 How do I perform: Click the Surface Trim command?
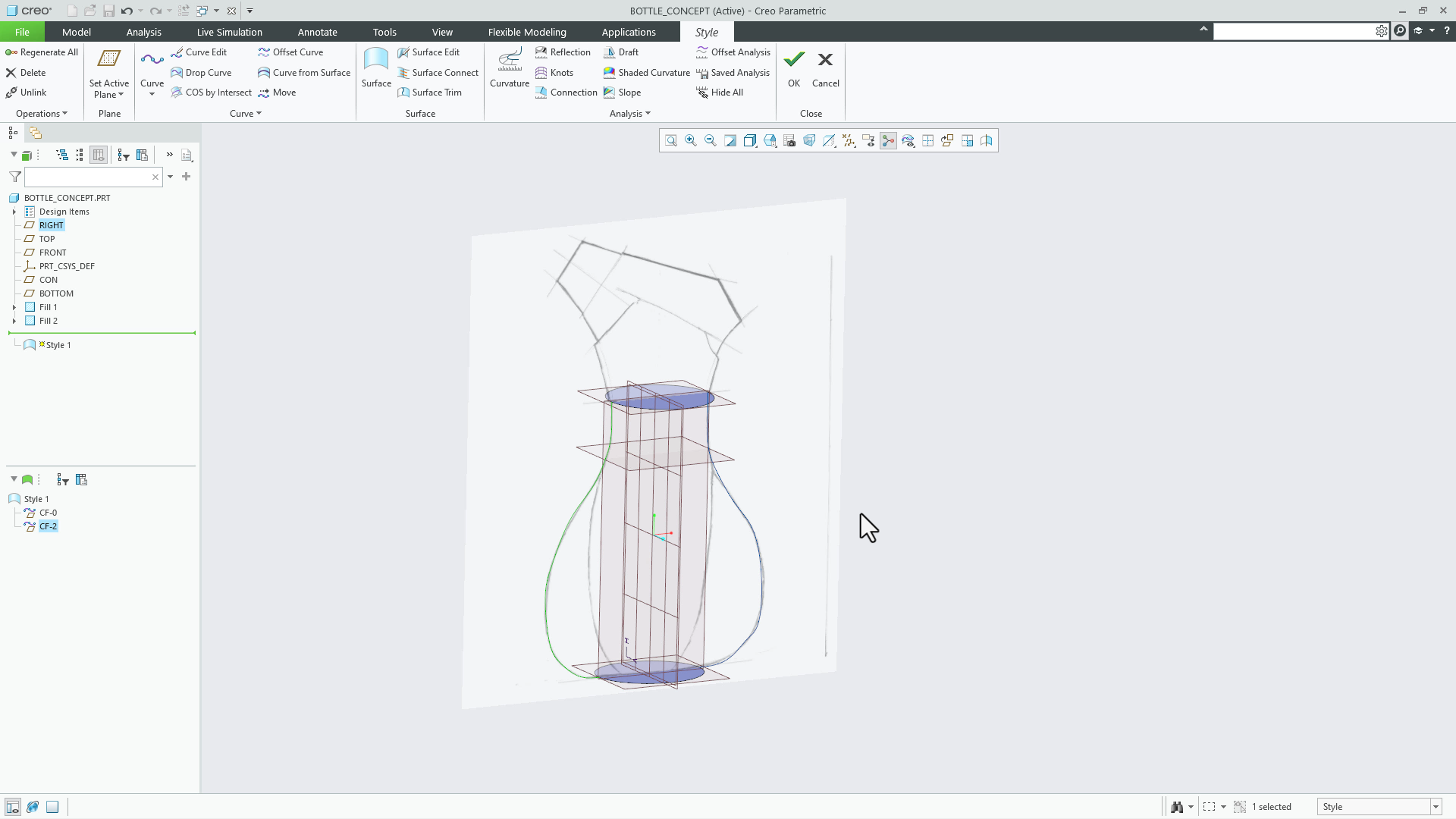click(429, 93)
